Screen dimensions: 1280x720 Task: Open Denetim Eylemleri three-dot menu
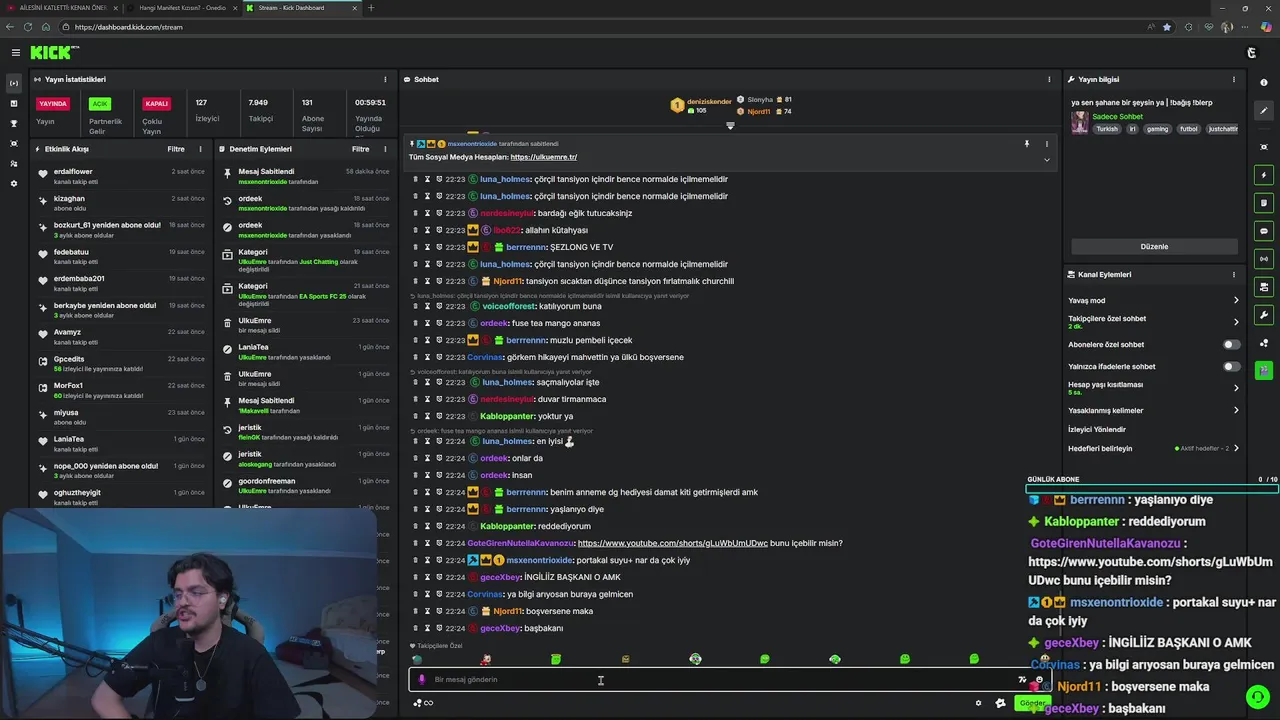(385, 149)
